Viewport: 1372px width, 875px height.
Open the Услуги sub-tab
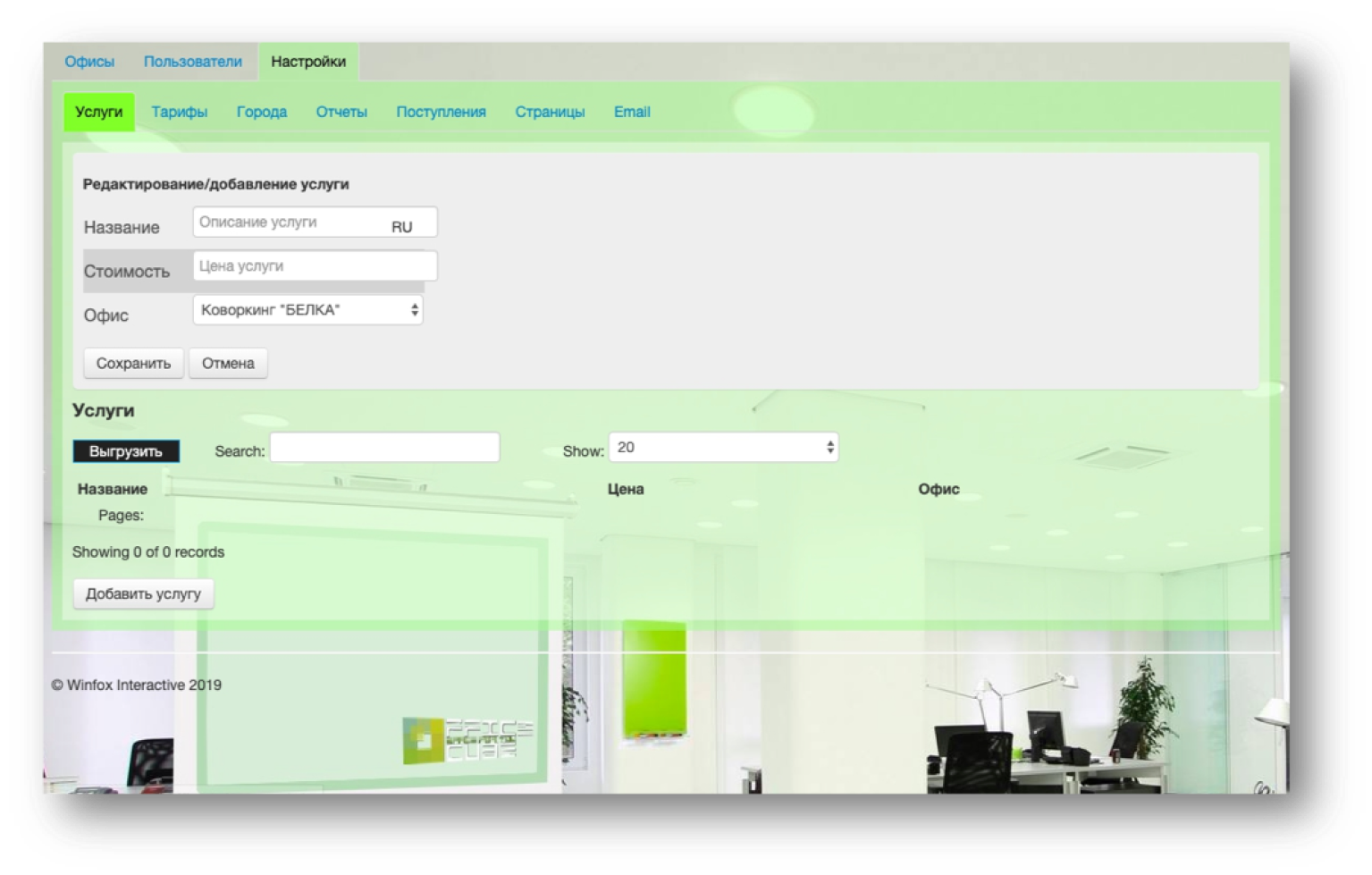pyautogui.click(x=98, y=112)
